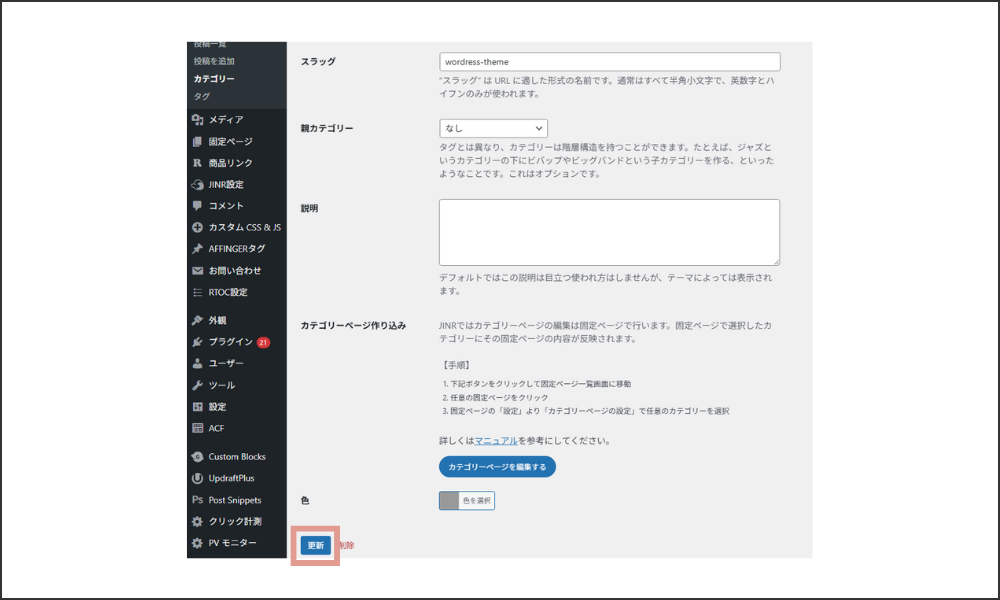Open the UpdraftPlus menu label
Viewport: 1000px width, 600px height.
(231, 478)
